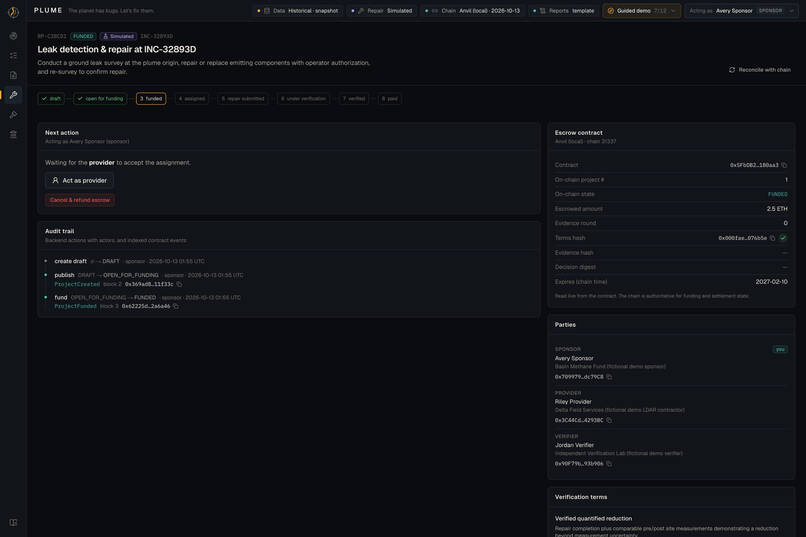Viewport: 806px width, 537px height.
Task: Open the globe icon in the sidebar
Action: pos(13,36)
